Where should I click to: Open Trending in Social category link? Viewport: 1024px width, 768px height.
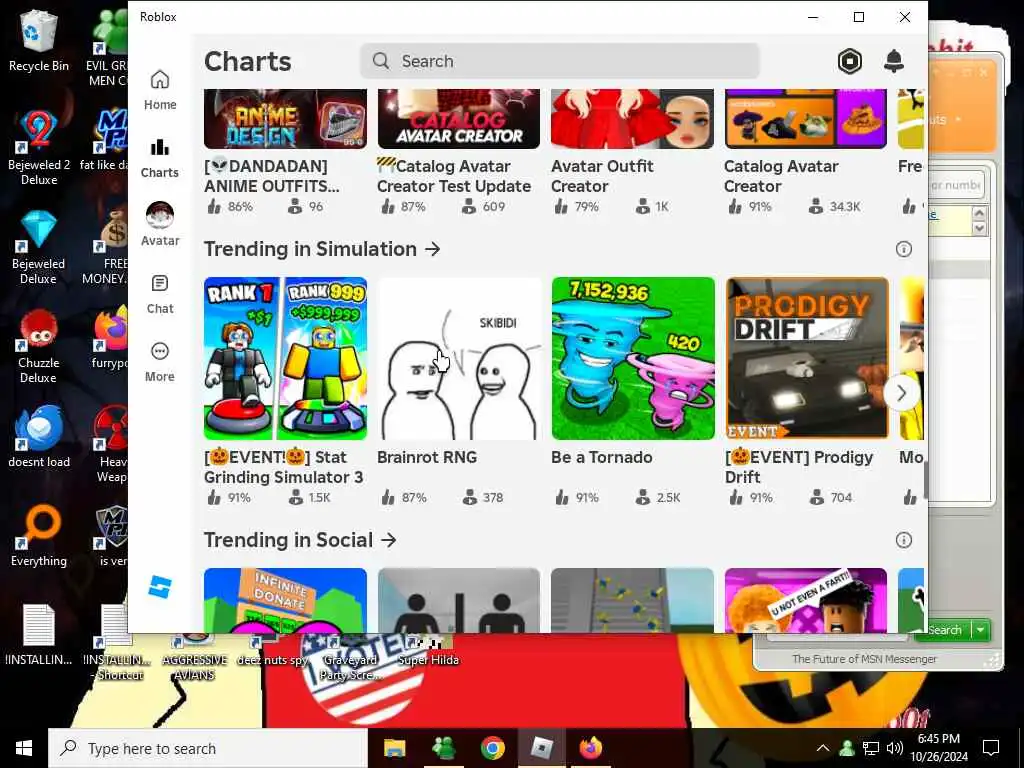tap(300, 540)
